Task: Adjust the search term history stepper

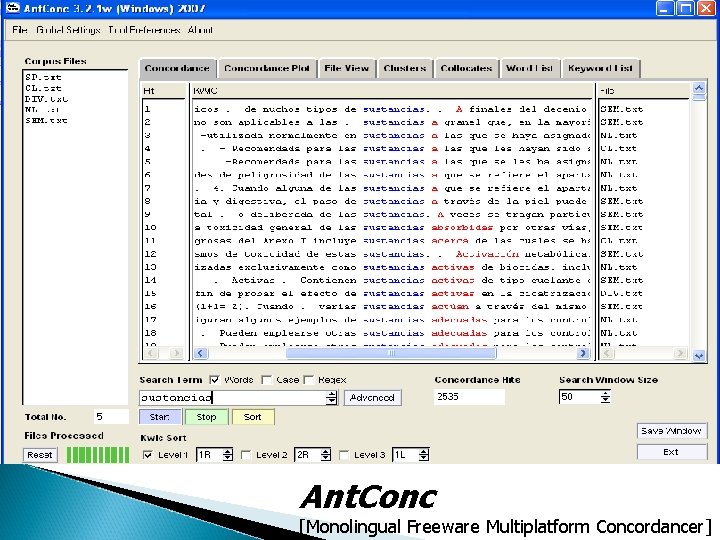Action: coord(332,398)
